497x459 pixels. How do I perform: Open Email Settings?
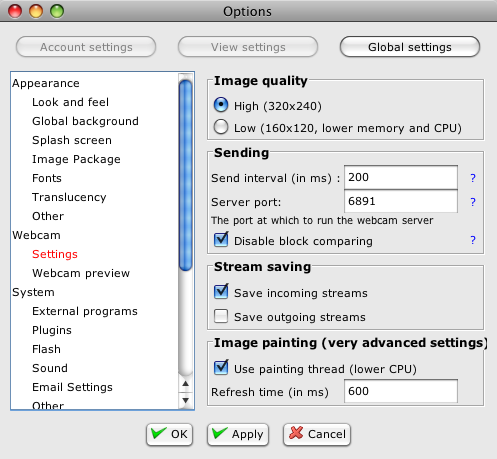point(72,387)
